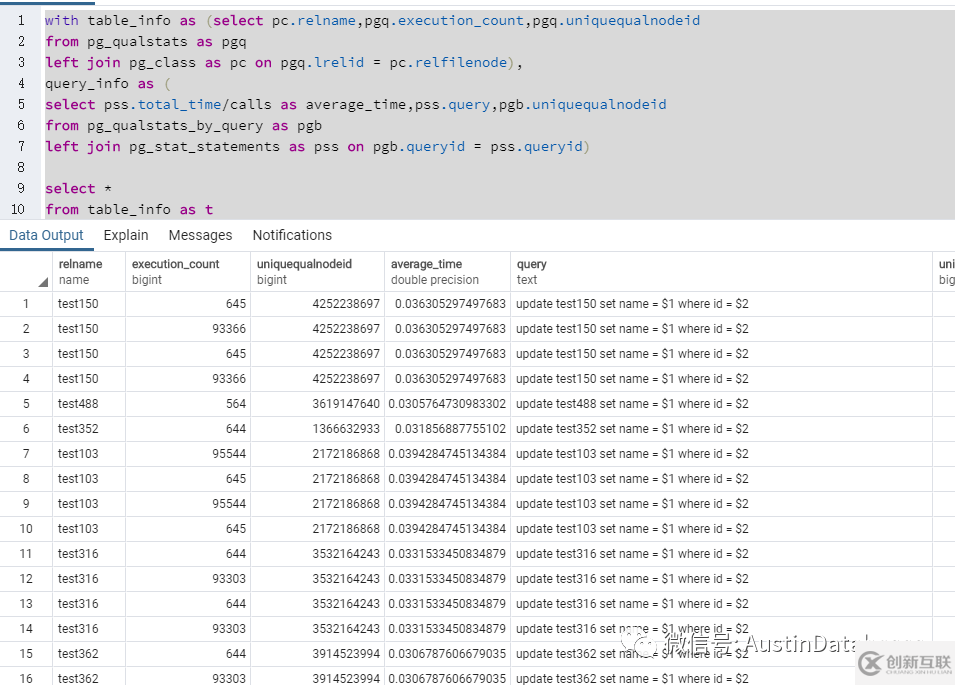
Task: Place cursor on 'from table_info as t' line
Action: pyautogui.click(x=129, y=209)
